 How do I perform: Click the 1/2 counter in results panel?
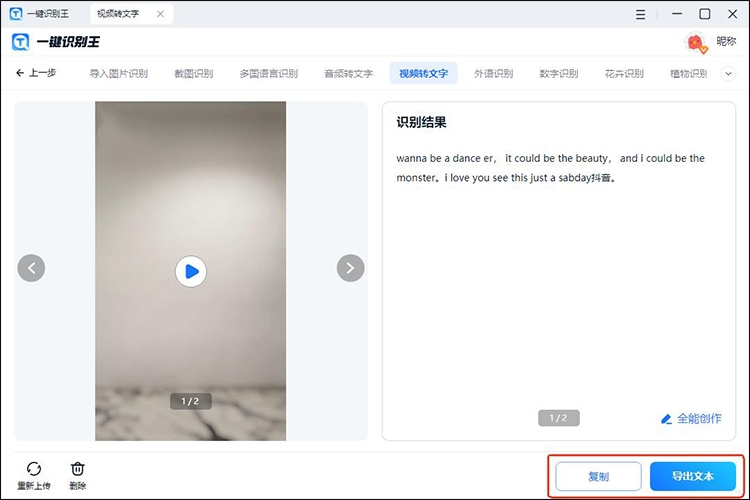tap(559, 418)
